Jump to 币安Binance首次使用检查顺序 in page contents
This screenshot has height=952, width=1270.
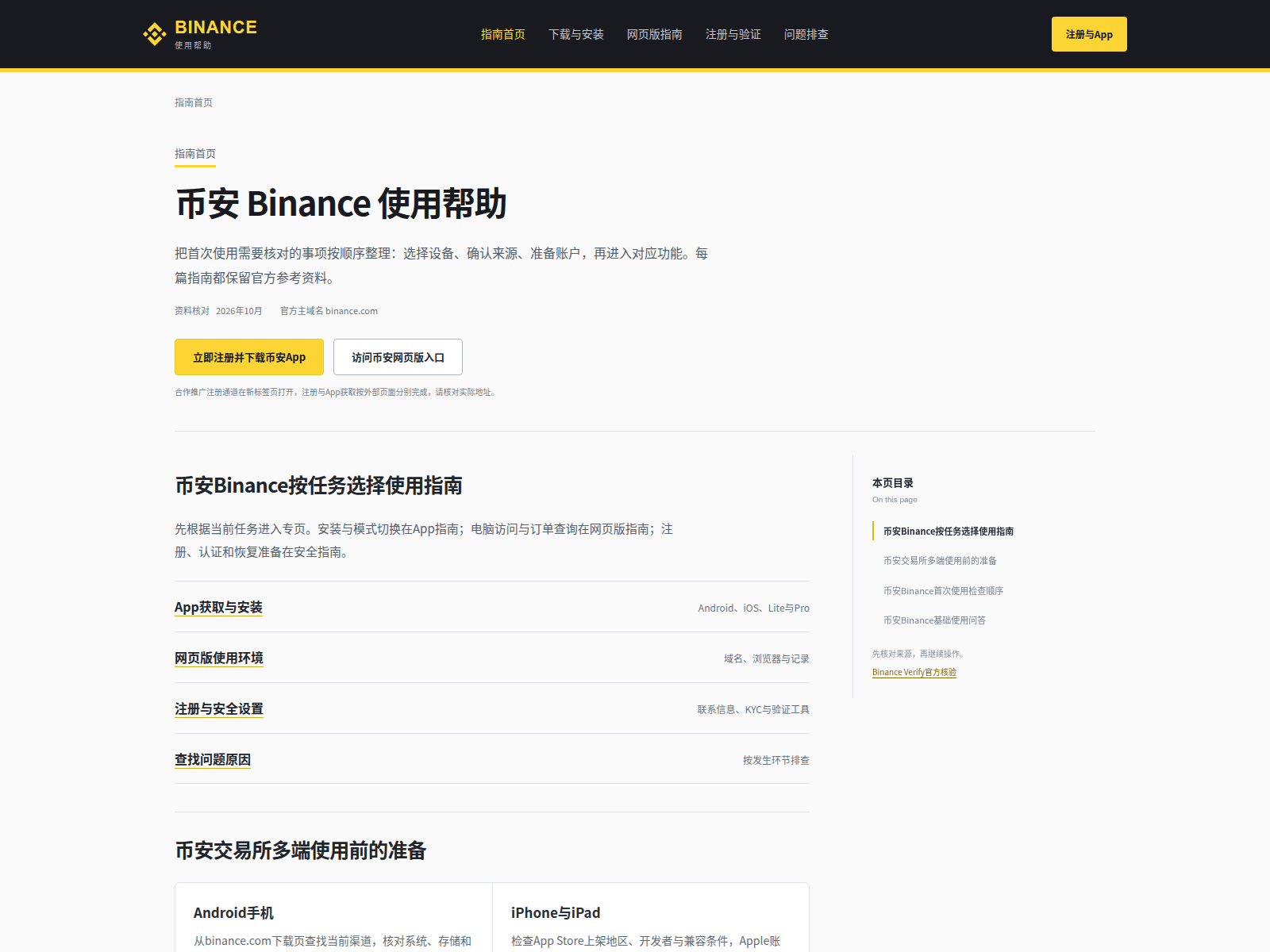coord(943,591)
